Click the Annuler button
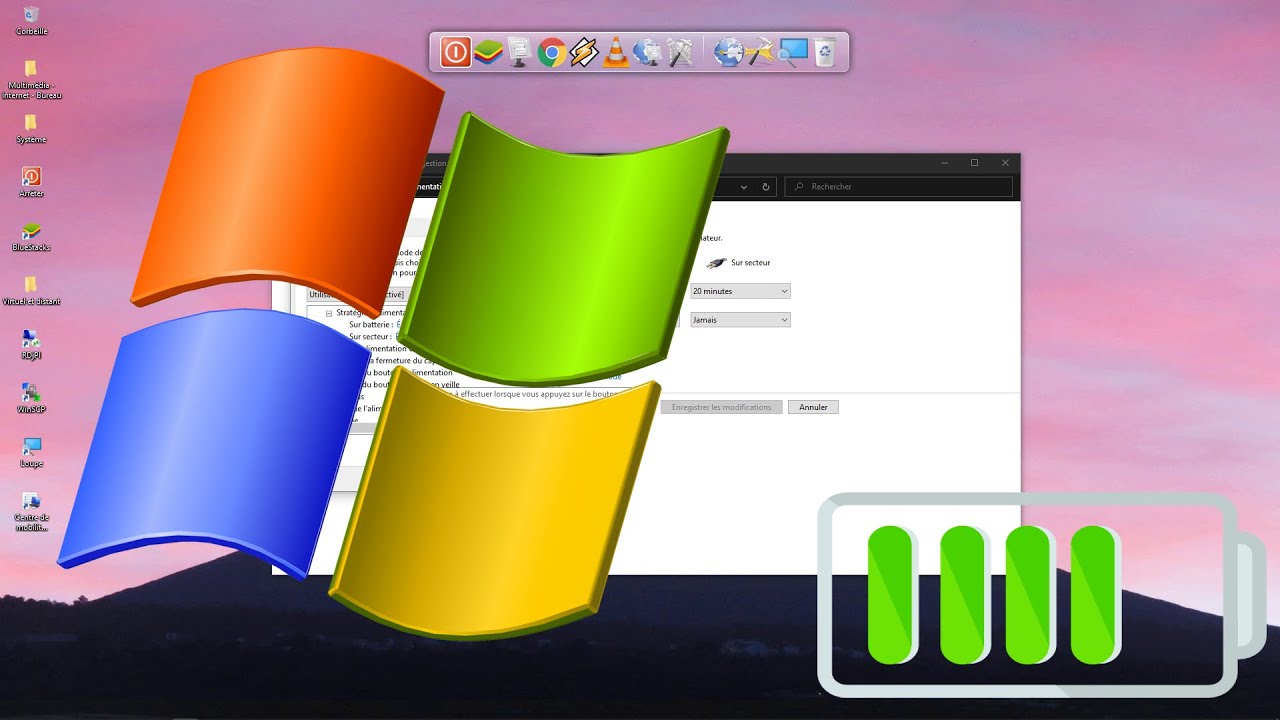The image size is (1280, 720). pyautogui.click(x=813, y=407)
